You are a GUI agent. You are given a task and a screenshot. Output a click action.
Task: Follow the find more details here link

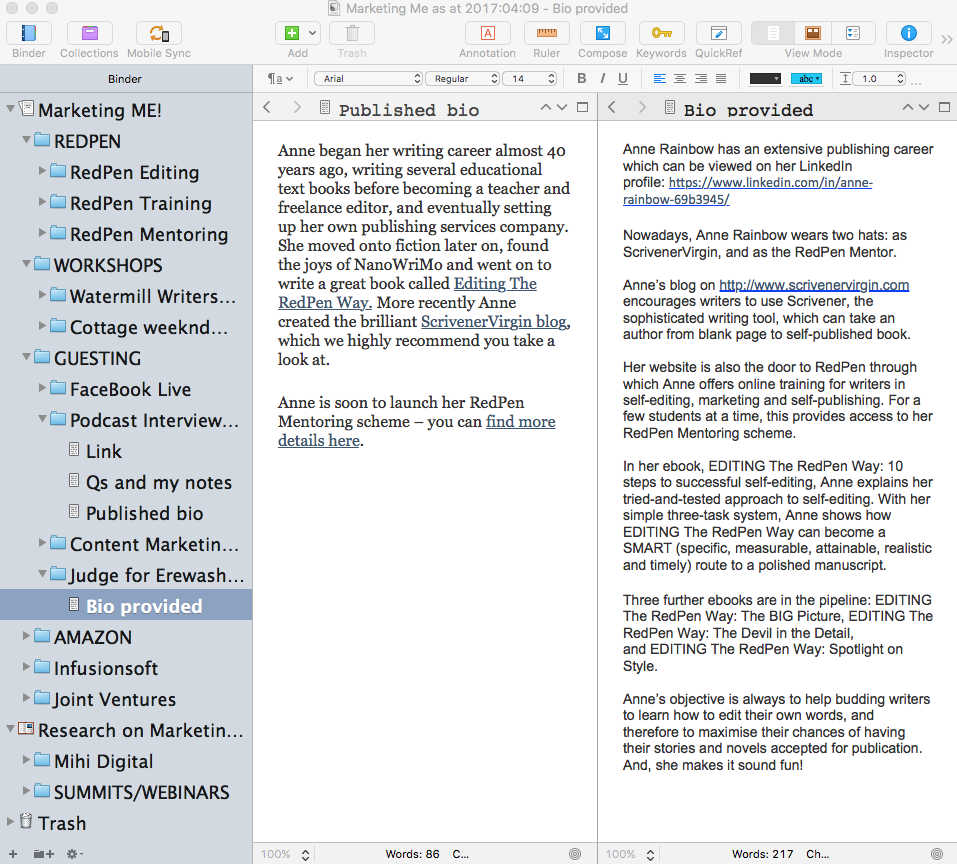click(x=417, y=431)
